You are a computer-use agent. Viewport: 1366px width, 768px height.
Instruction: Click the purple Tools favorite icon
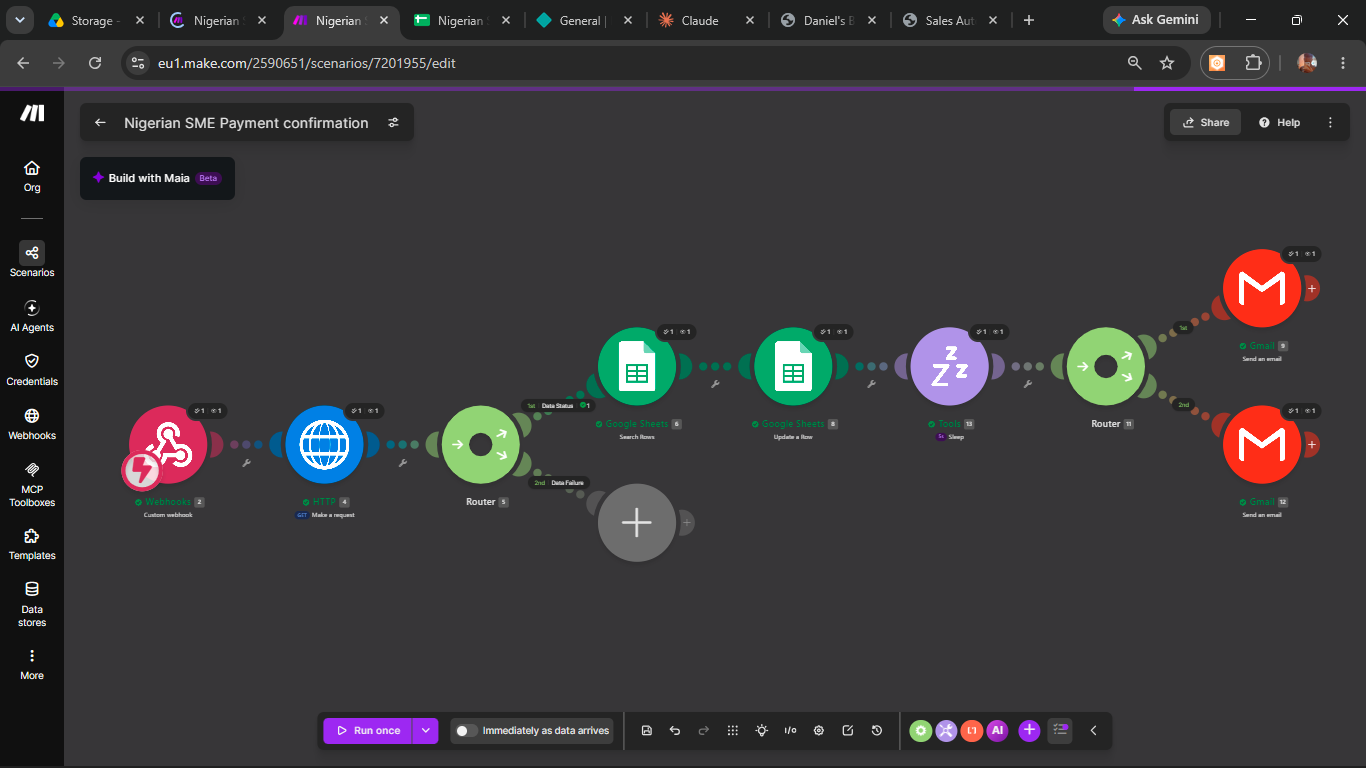click(x=946, y=731)
